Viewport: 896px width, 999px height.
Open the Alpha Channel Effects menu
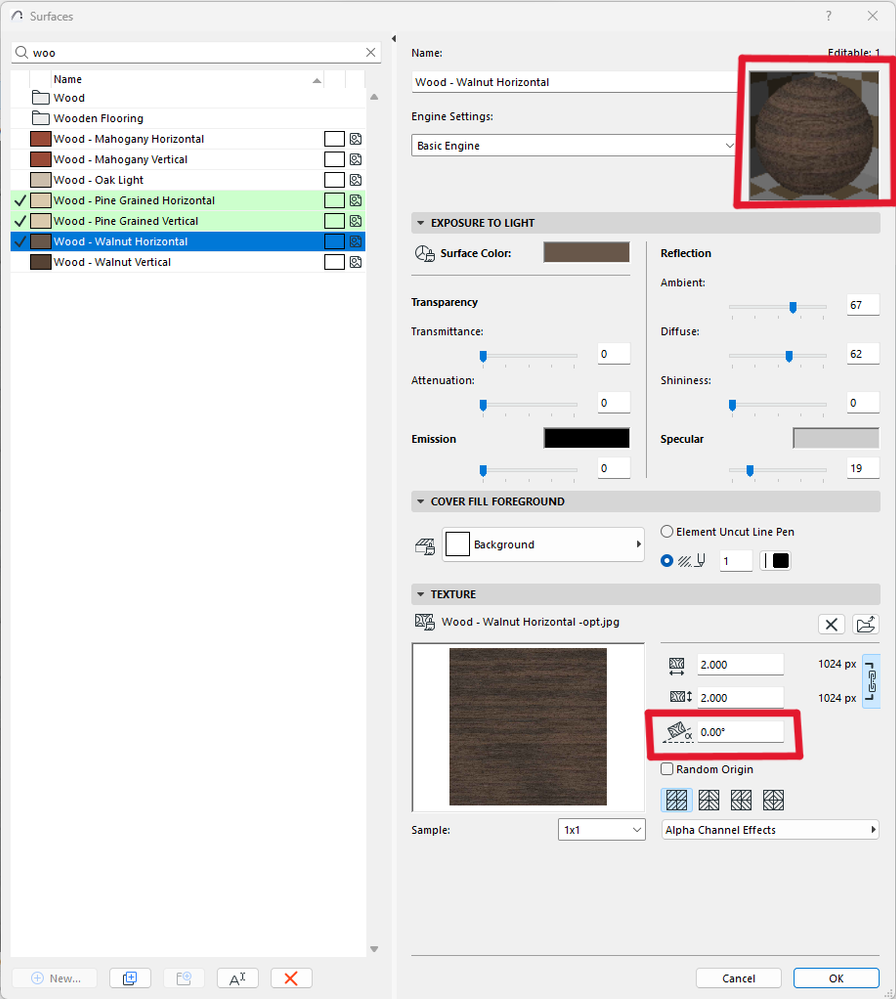770,830
